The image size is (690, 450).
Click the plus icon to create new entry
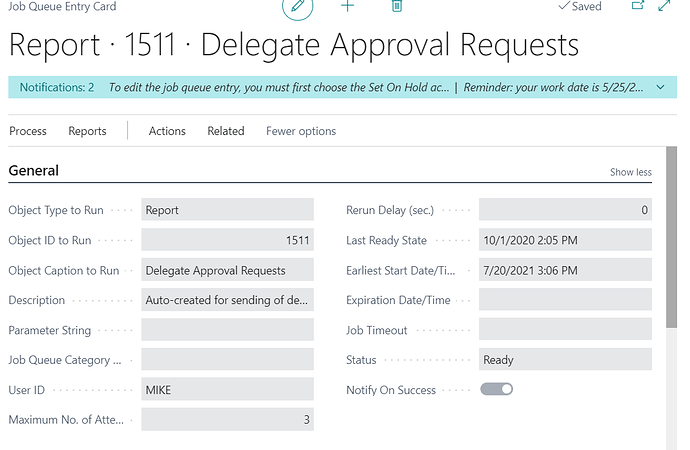[x=347, y=6]
